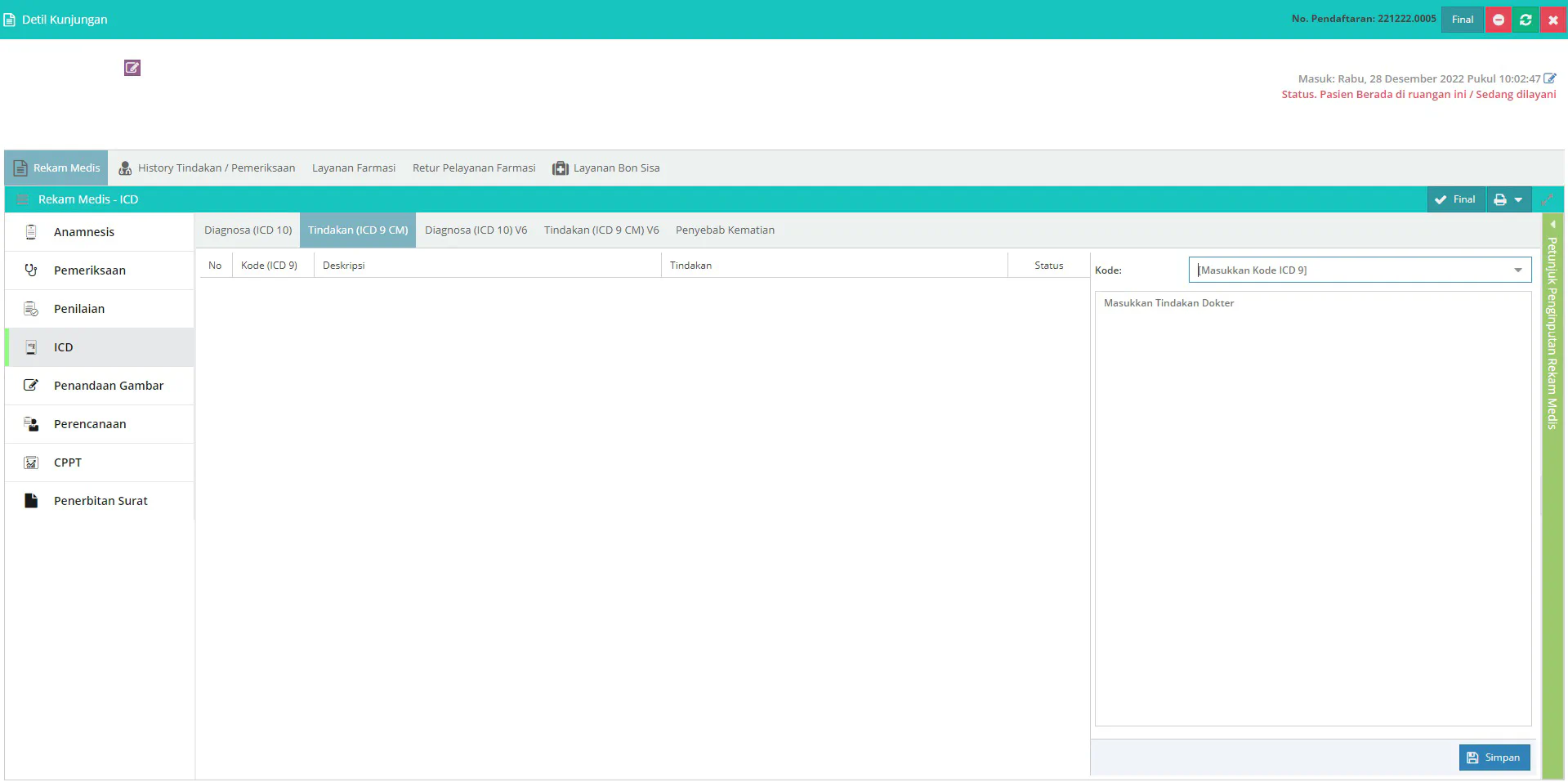Image resolution: width=1568 pixels, height=782 pixels.
Task: Click the Simpan button
Action: coord(1494,757)
